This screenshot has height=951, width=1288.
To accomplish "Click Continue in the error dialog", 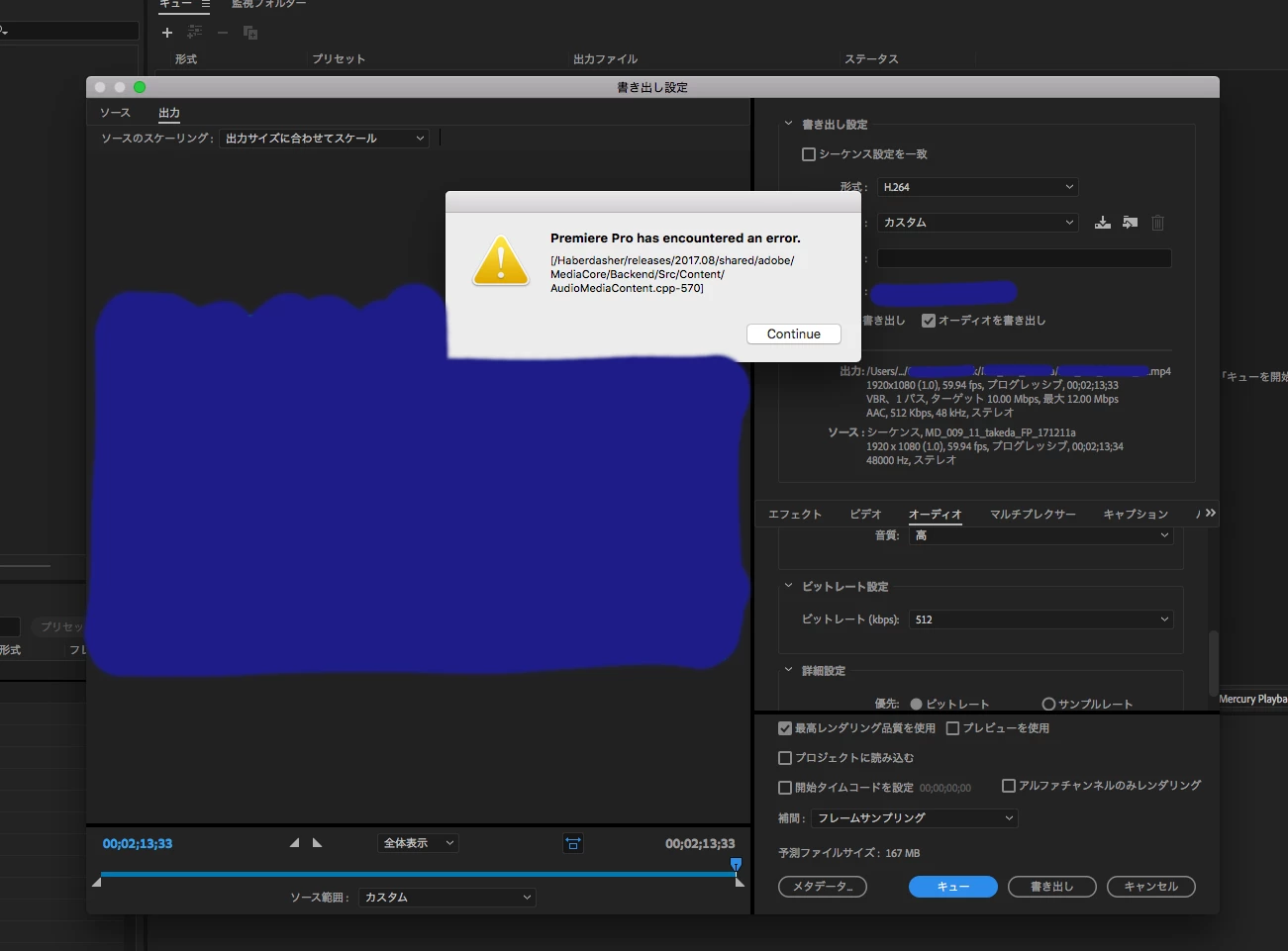I will 794,334.
